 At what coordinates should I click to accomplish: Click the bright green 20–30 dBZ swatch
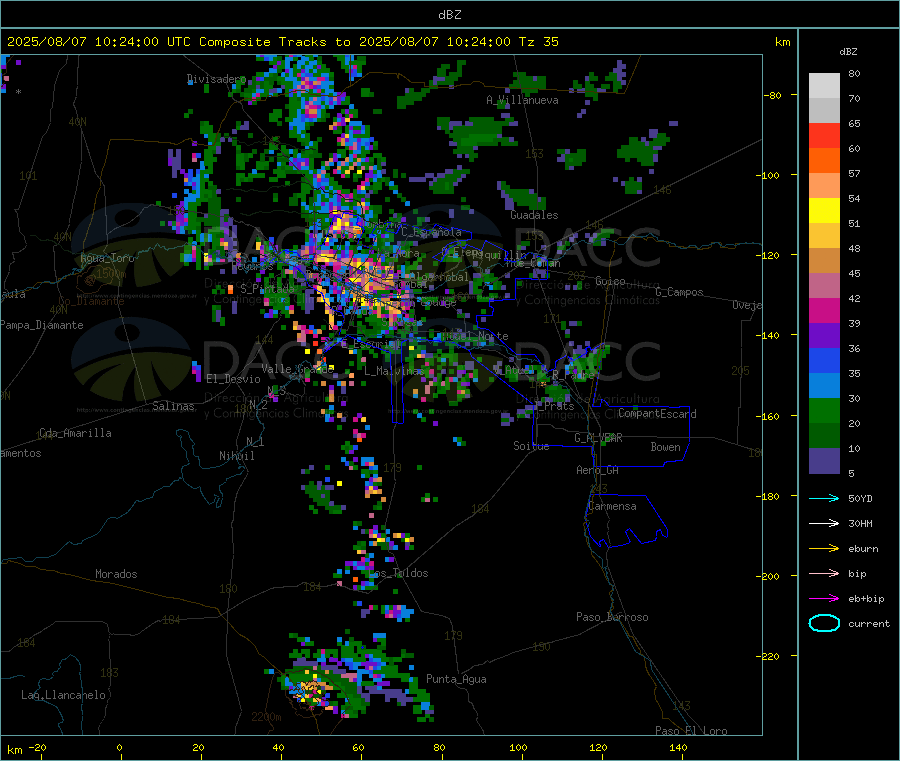tap(824, 410)
